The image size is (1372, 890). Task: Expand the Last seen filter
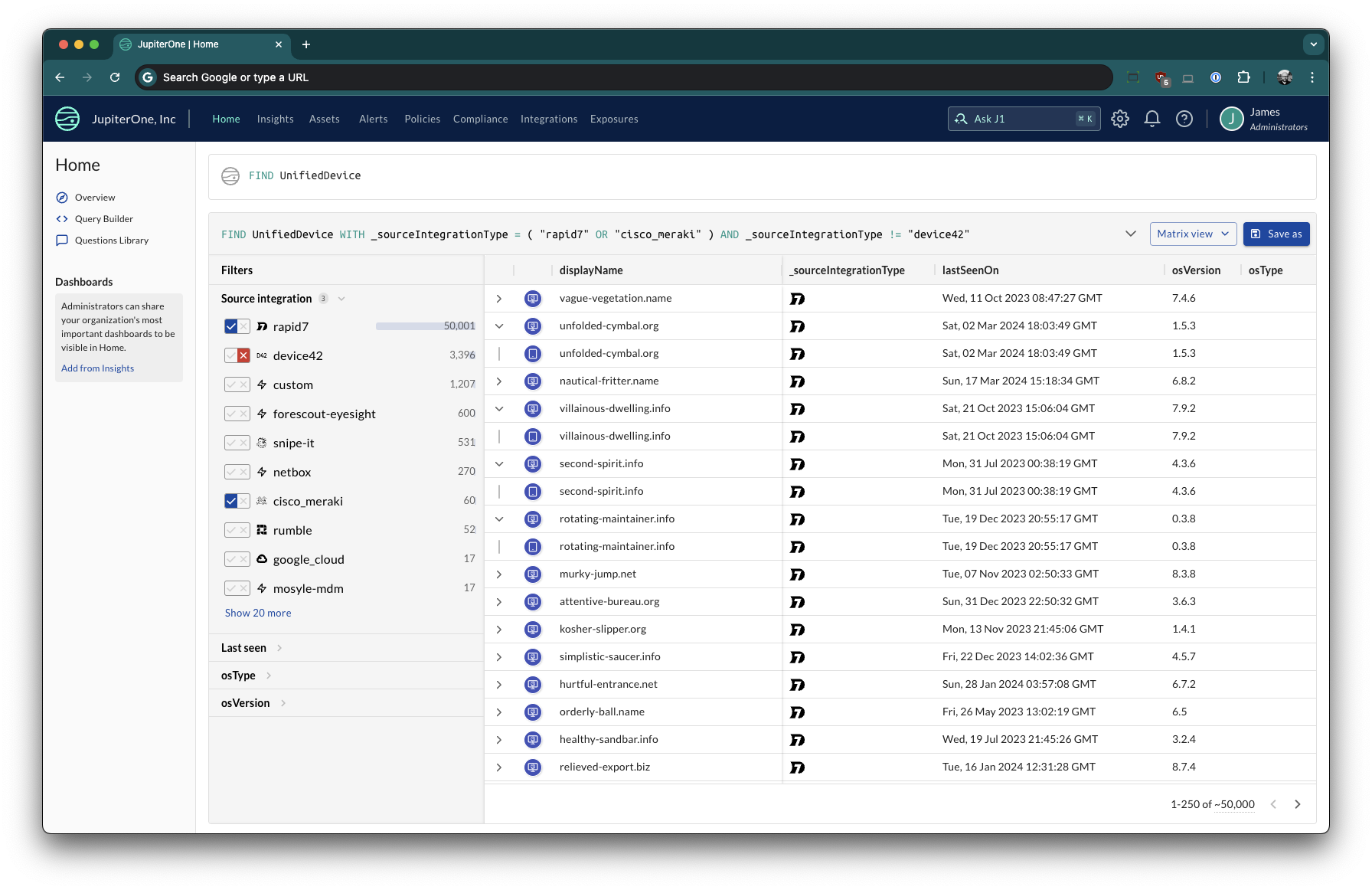coord(279,648)
